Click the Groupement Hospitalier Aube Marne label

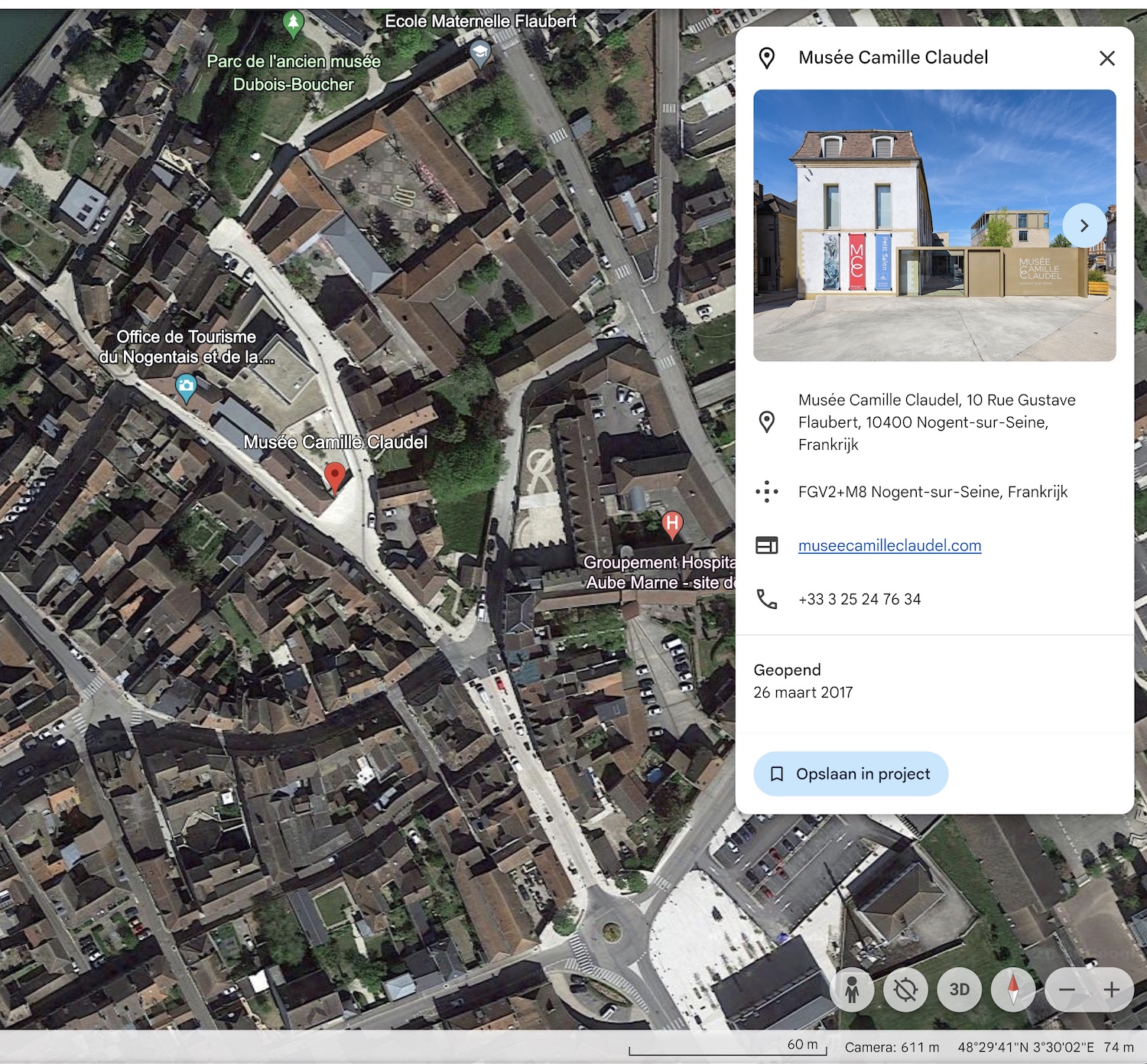click(x=659, y=572)
